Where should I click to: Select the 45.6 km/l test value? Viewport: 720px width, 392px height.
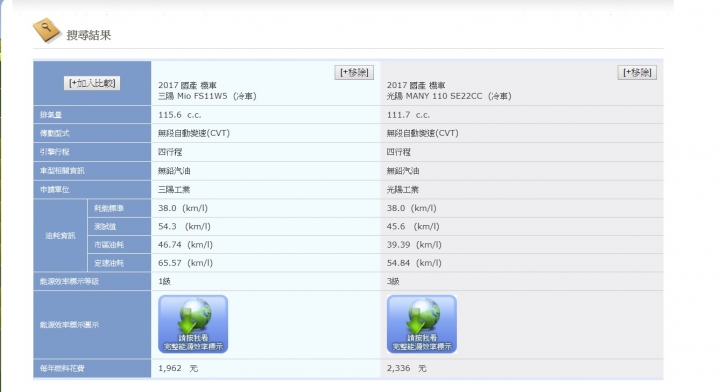coord(413,226)
